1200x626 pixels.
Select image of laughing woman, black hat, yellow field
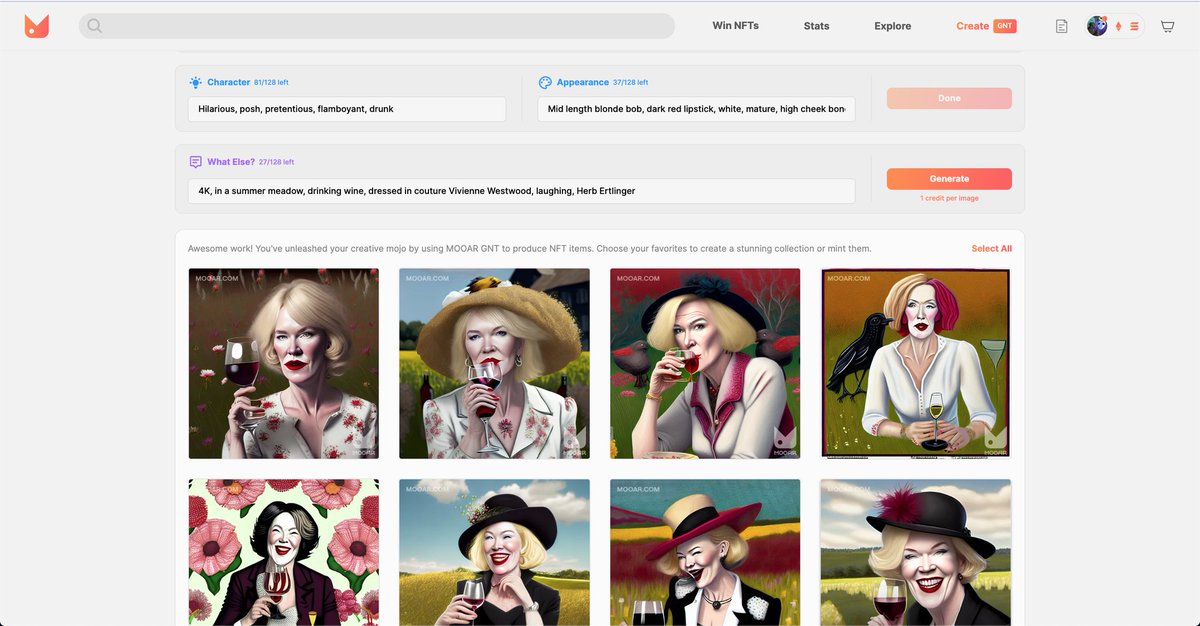(x=494, y=552)
